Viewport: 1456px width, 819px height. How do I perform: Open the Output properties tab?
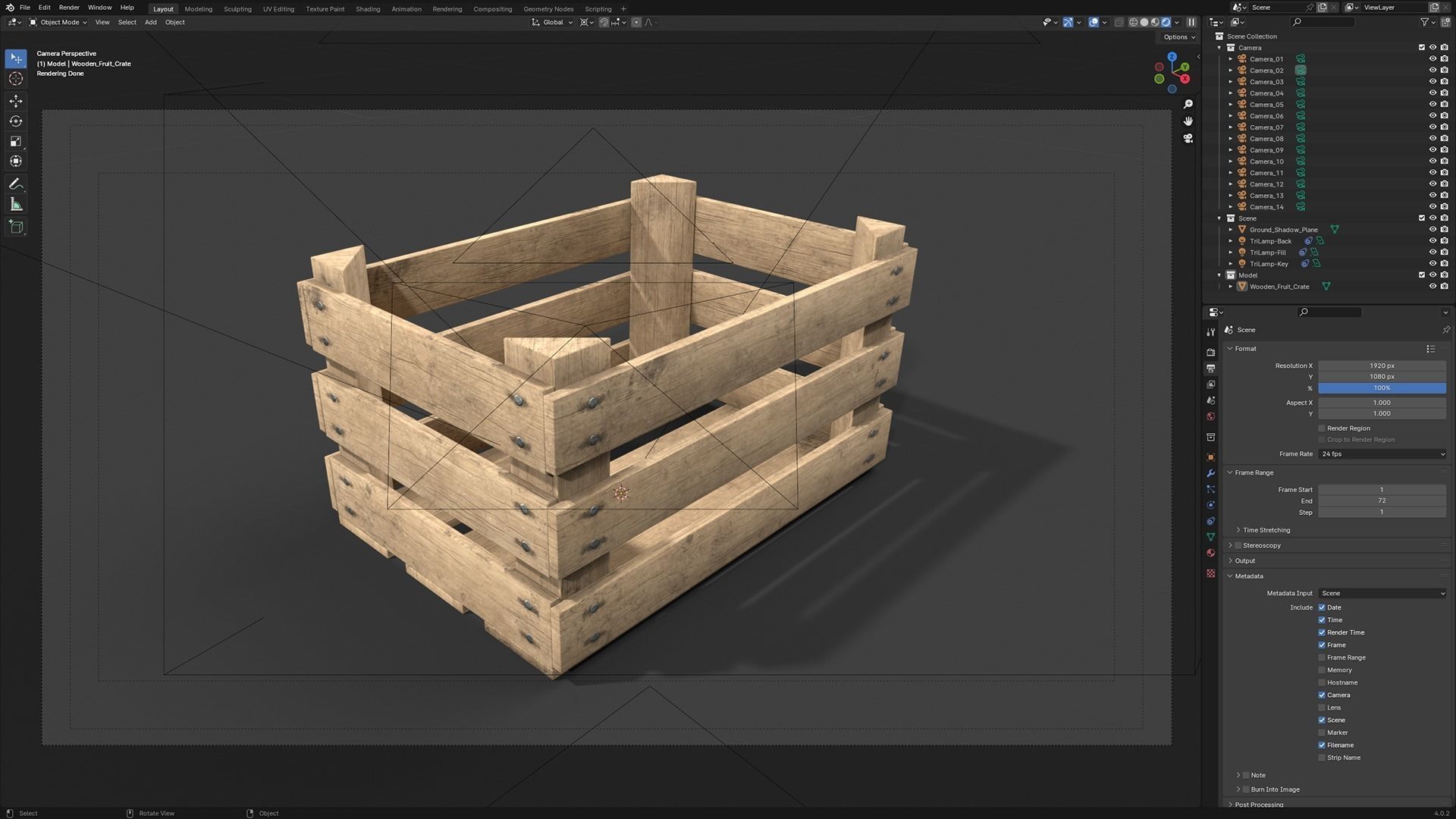(1211, 369)
